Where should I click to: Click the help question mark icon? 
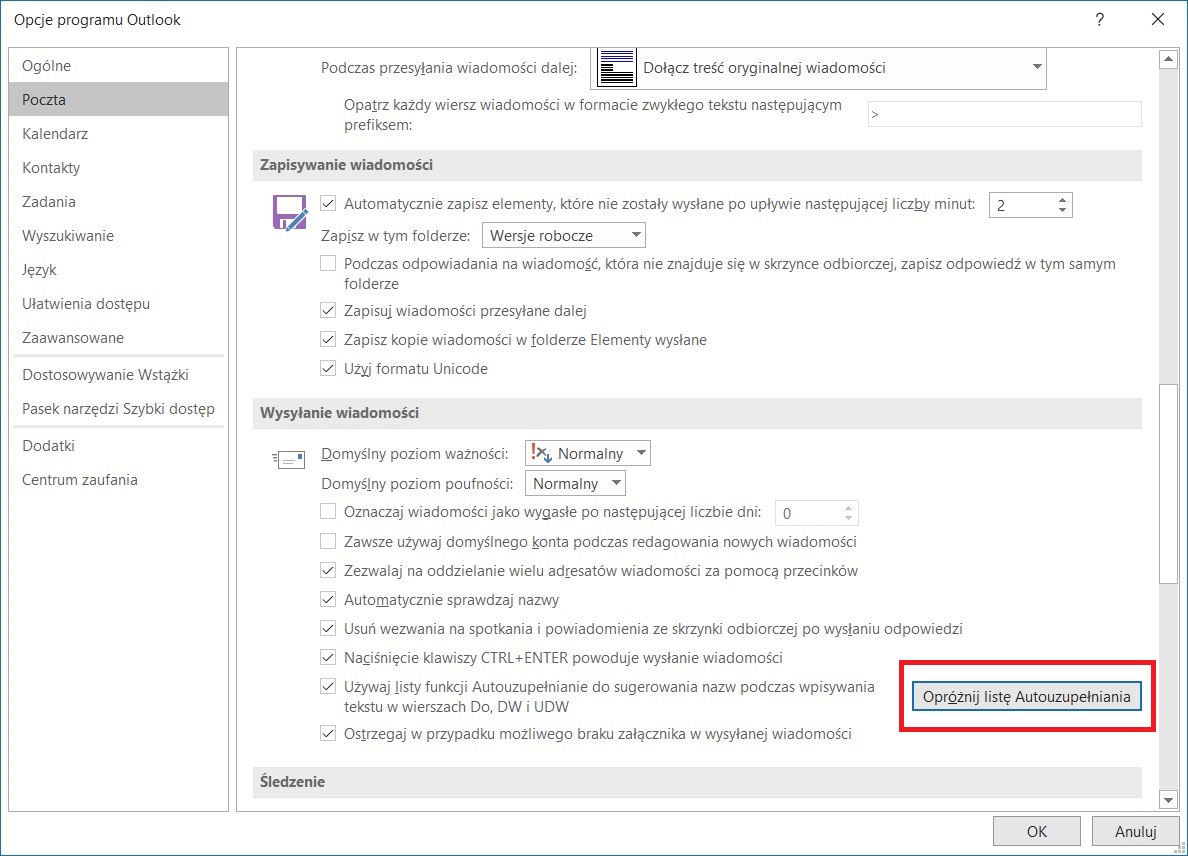[1100, 19]
